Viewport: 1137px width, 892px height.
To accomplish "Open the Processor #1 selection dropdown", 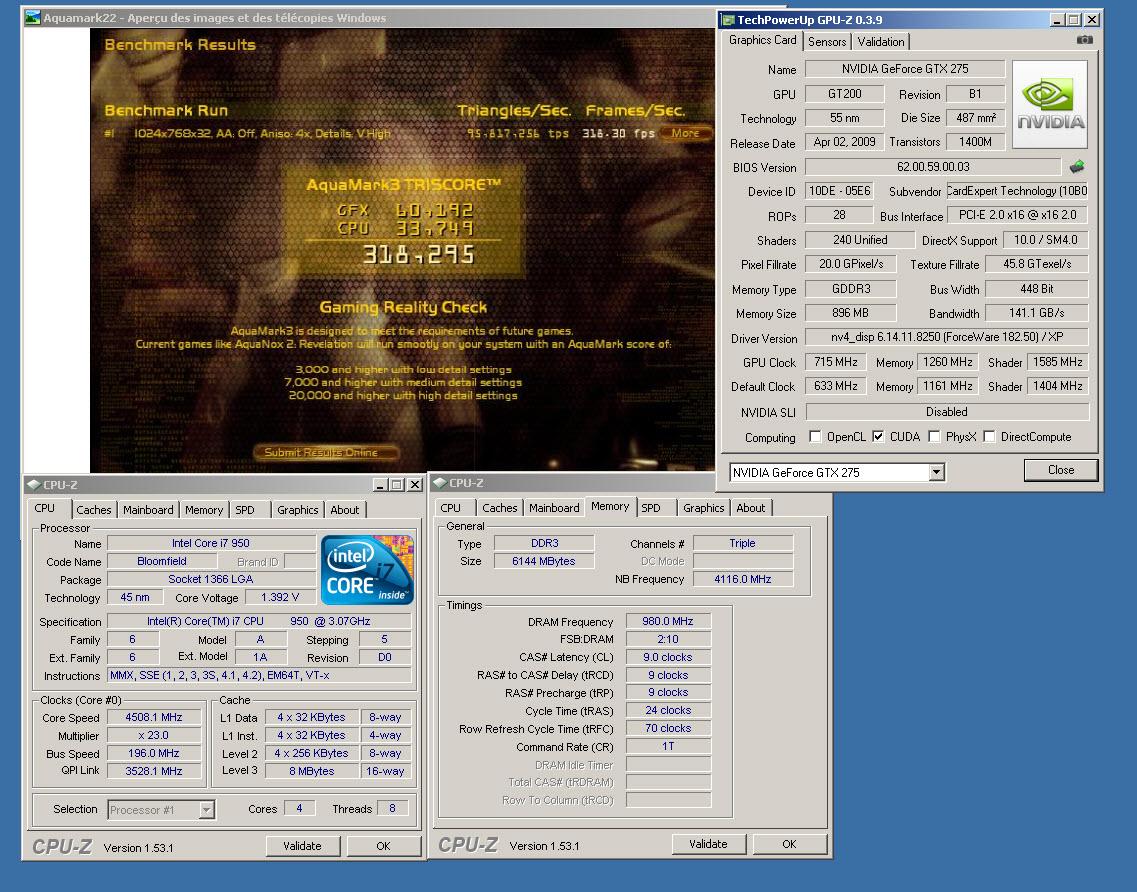I will 207,810.
